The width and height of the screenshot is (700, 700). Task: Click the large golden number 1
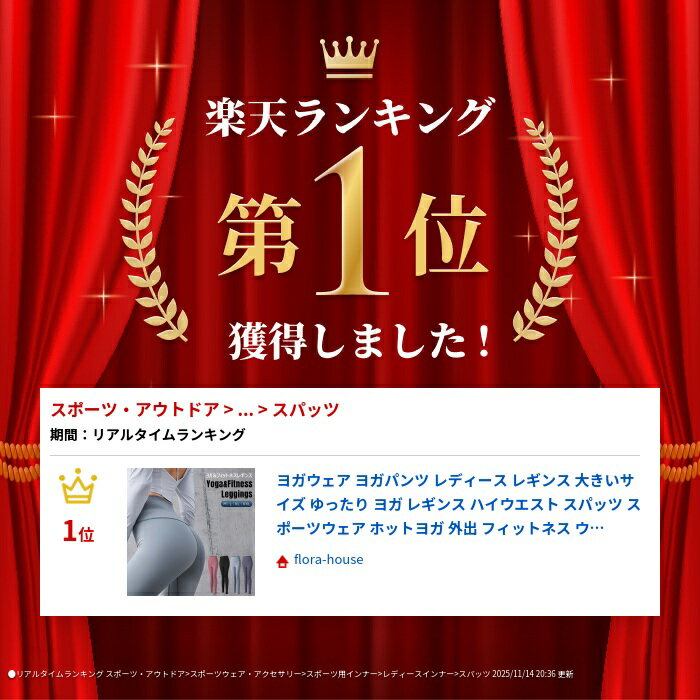click(351, 221)
